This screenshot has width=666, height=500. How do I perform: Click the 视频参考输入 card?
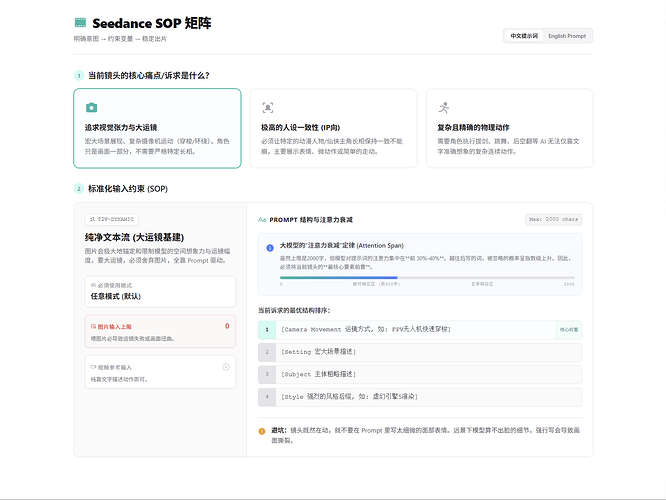point(160,372)
